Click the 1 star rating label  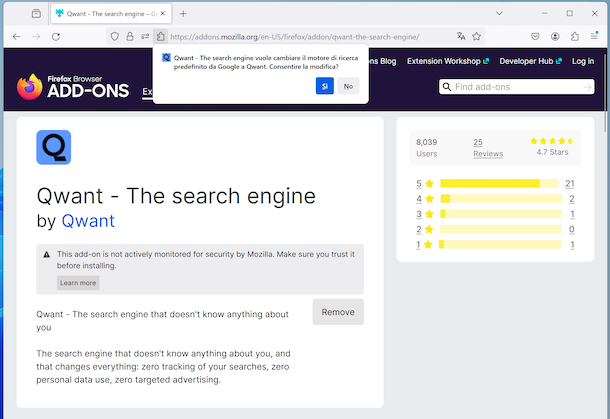[424, 245]
